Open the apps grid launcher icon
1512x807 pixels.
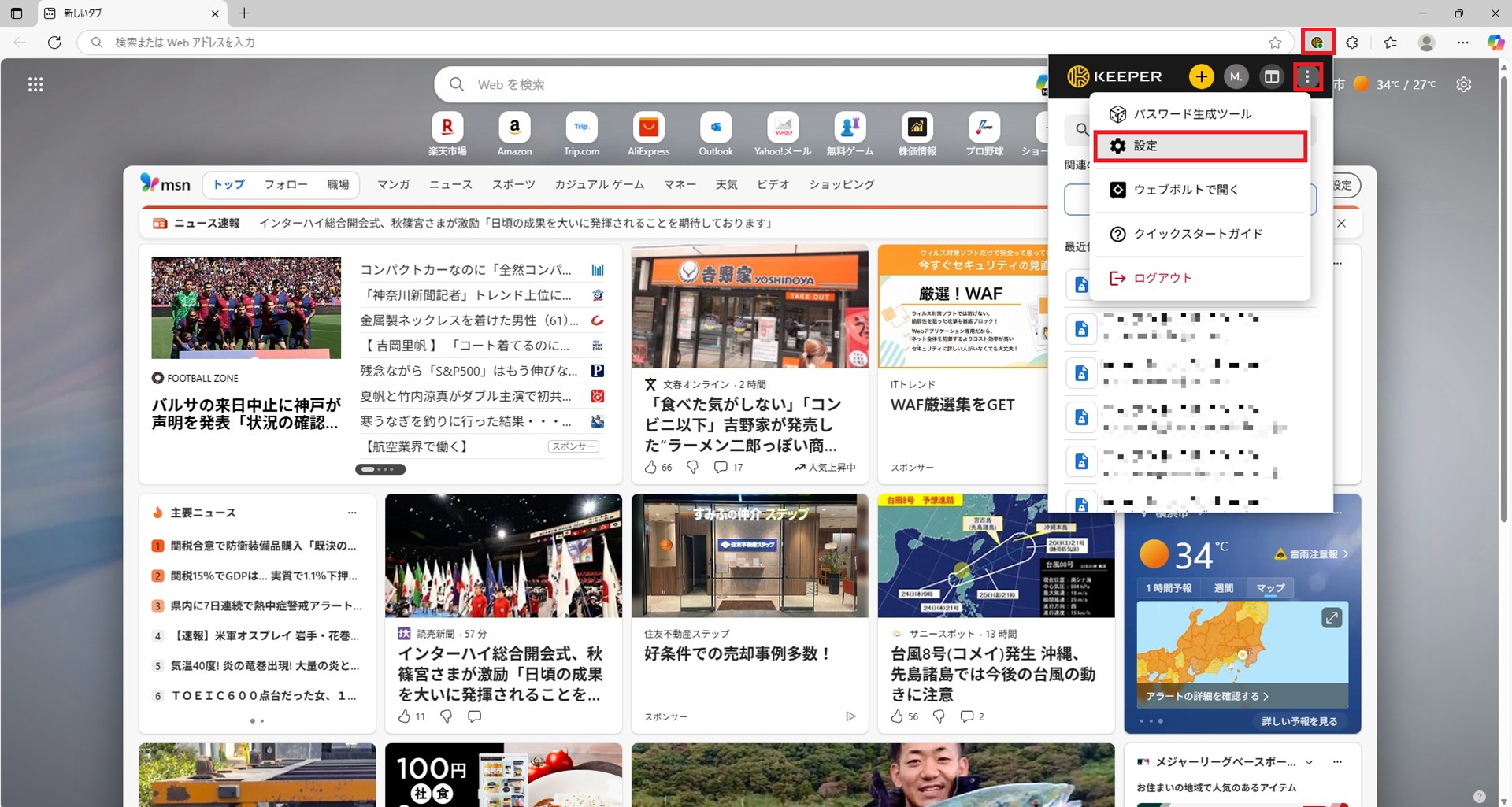click(x=35, y=84)
